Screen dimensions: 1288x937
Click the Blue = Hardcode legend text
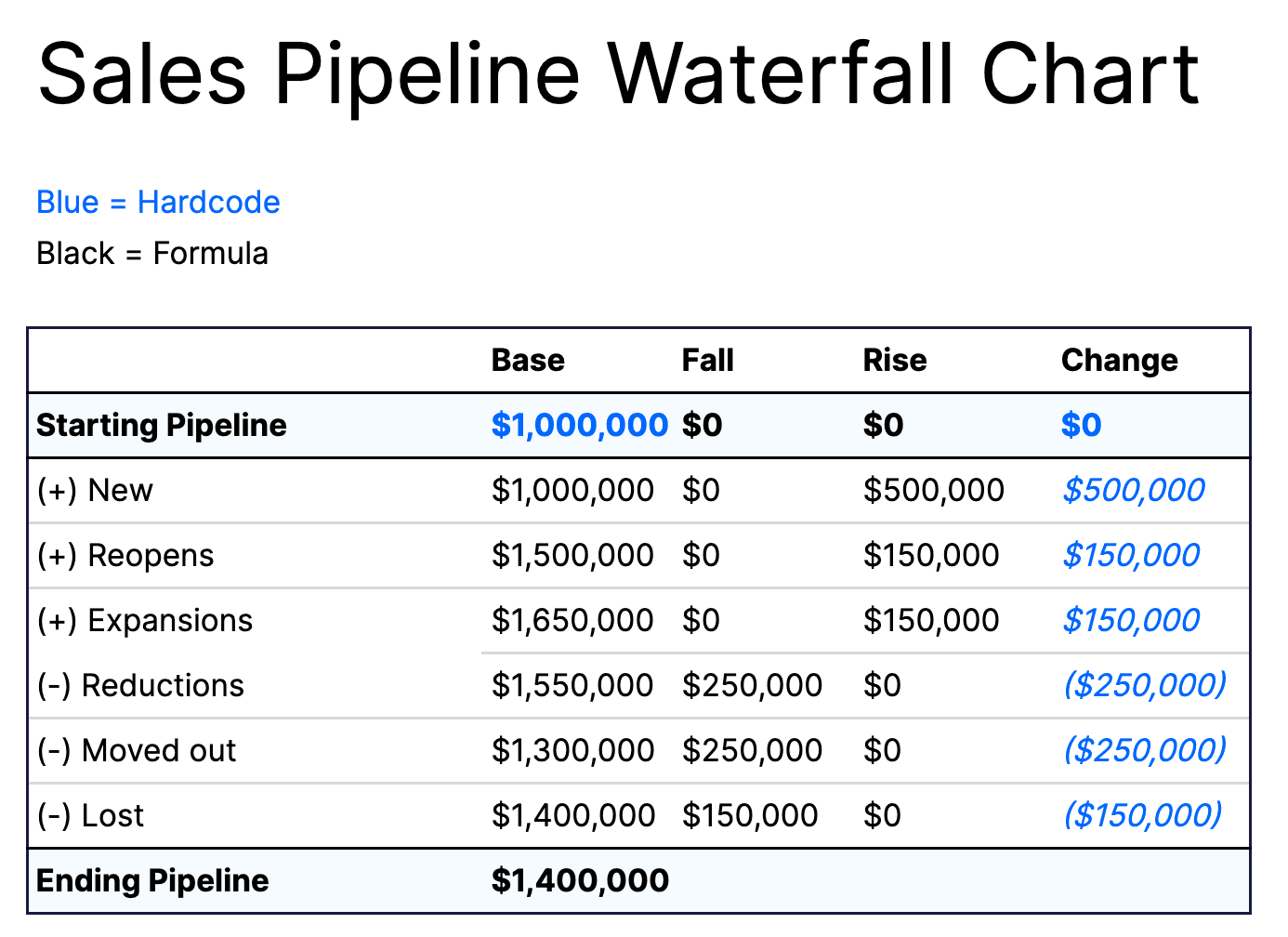[x=158, y=202]
